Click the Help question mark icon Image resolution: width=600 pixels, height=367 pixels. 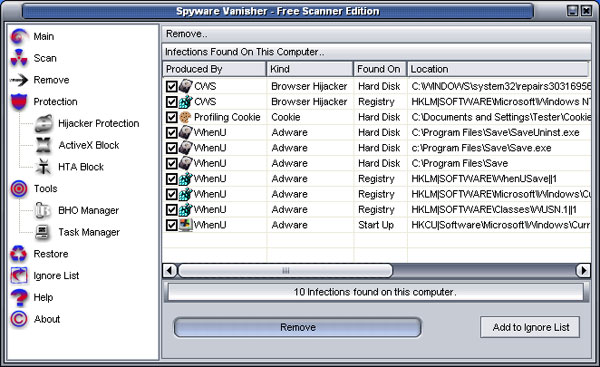pos(19,297)
